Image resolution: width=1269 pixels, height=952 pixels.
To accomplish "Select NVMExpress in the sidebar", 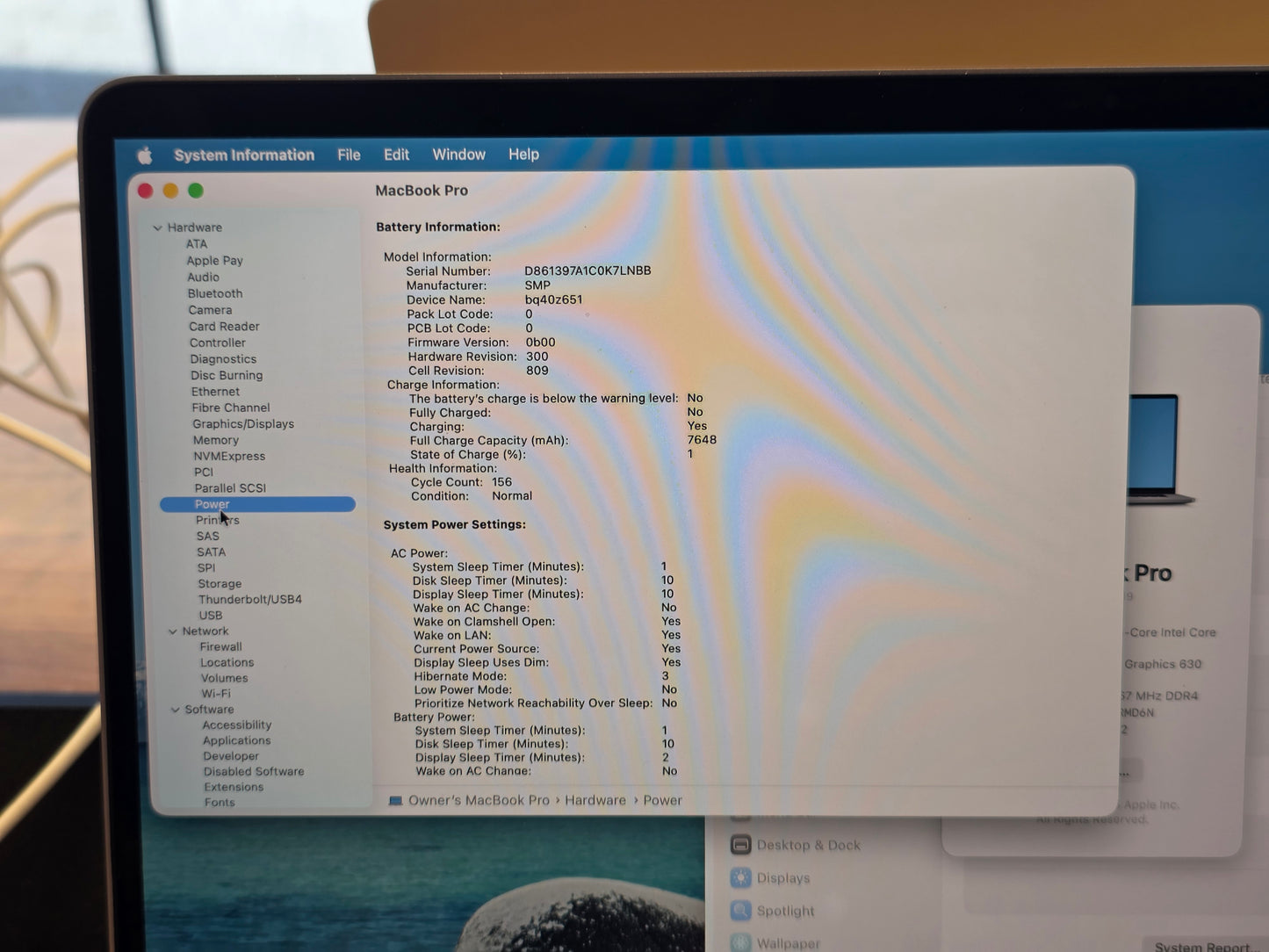I will pyautogui.click(x=229, y=456).
